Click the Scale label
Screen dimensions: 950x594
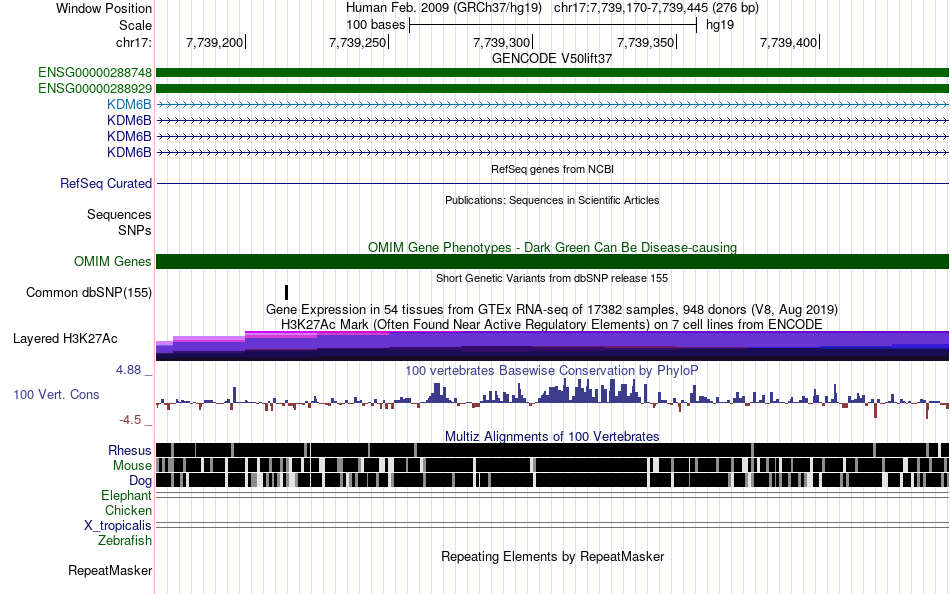click(x=135, y=25)
